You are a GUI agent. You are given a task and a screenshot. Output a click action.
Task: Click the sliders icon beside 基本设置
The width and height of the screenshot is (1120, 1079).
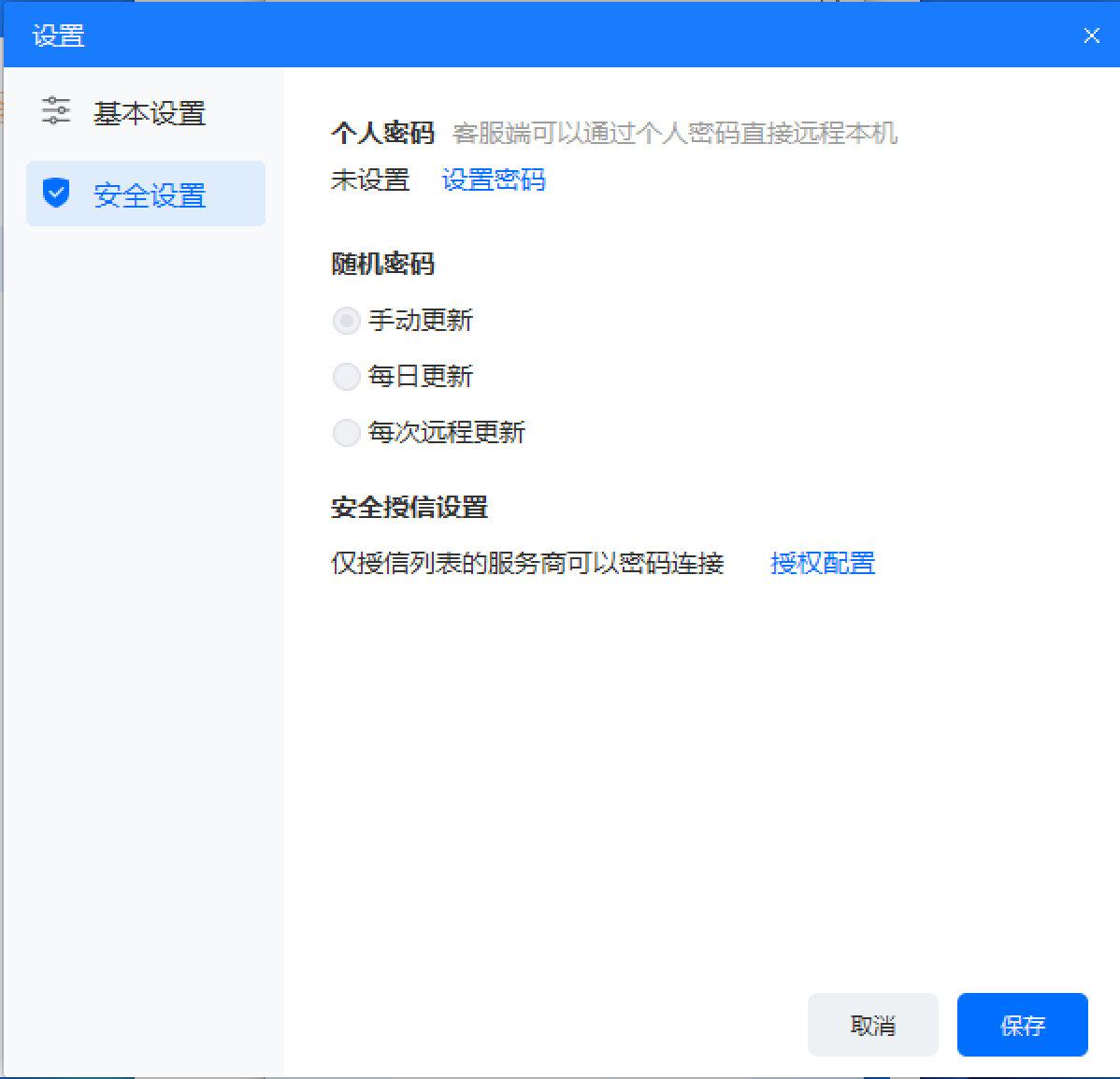(56, 111)
